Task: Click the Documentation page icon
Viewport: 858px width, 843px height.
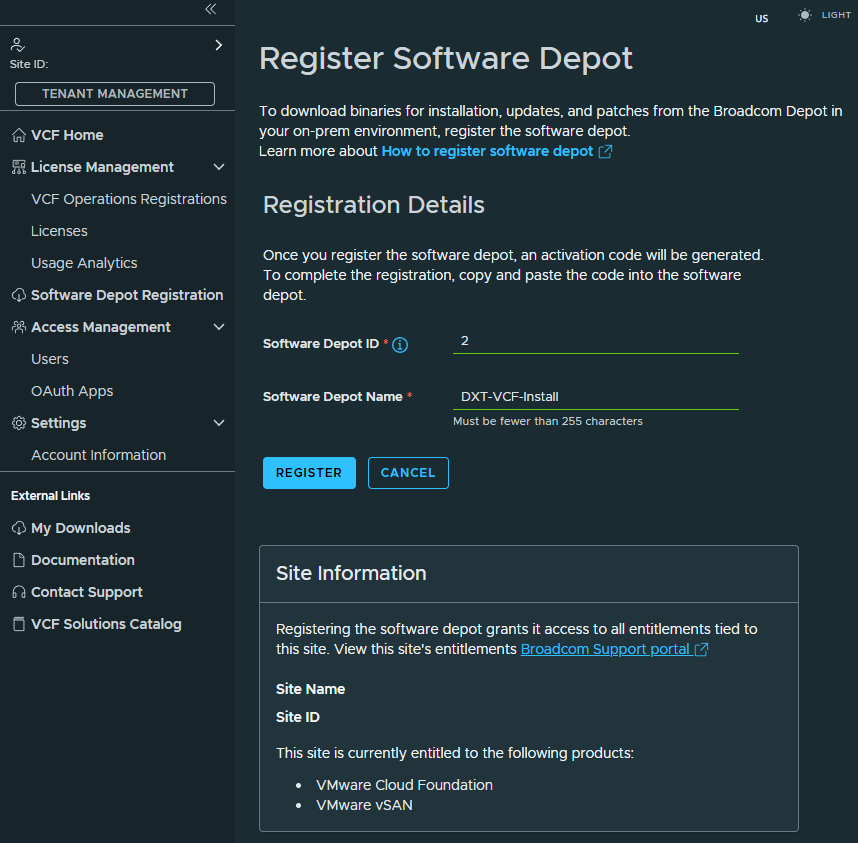Action: 19,560
